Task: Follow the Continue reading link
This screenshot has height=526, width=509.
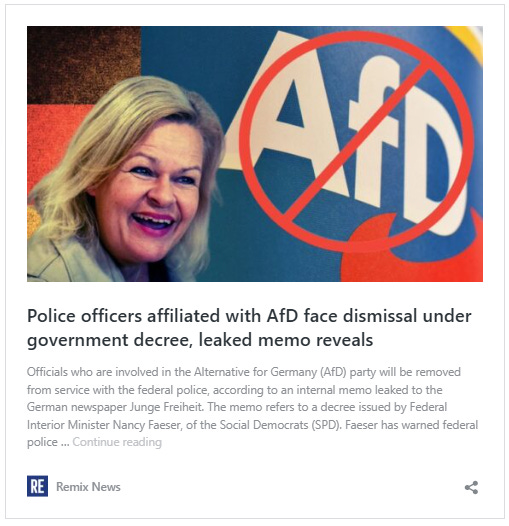Action: (x=117, y=442)
